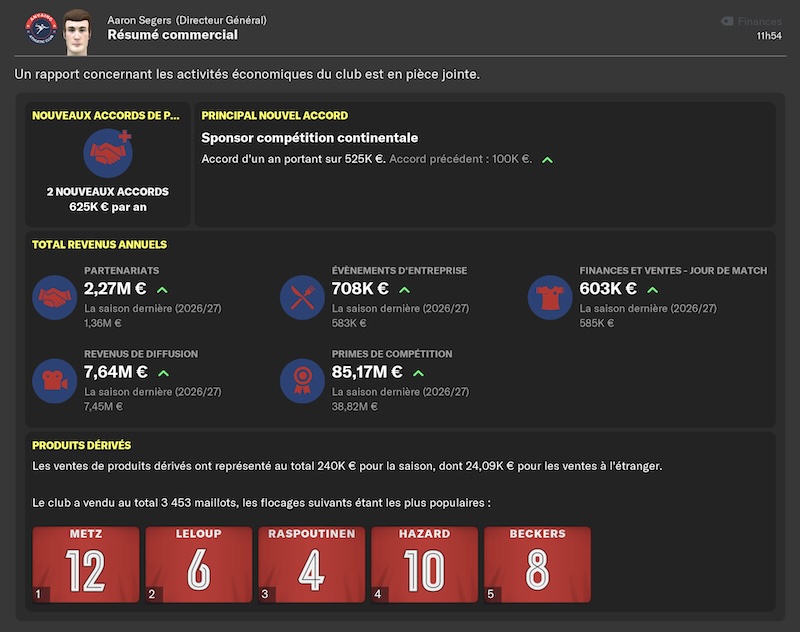Click the 2,27M € partnerships value
The image size is (800, 632).
115,289
